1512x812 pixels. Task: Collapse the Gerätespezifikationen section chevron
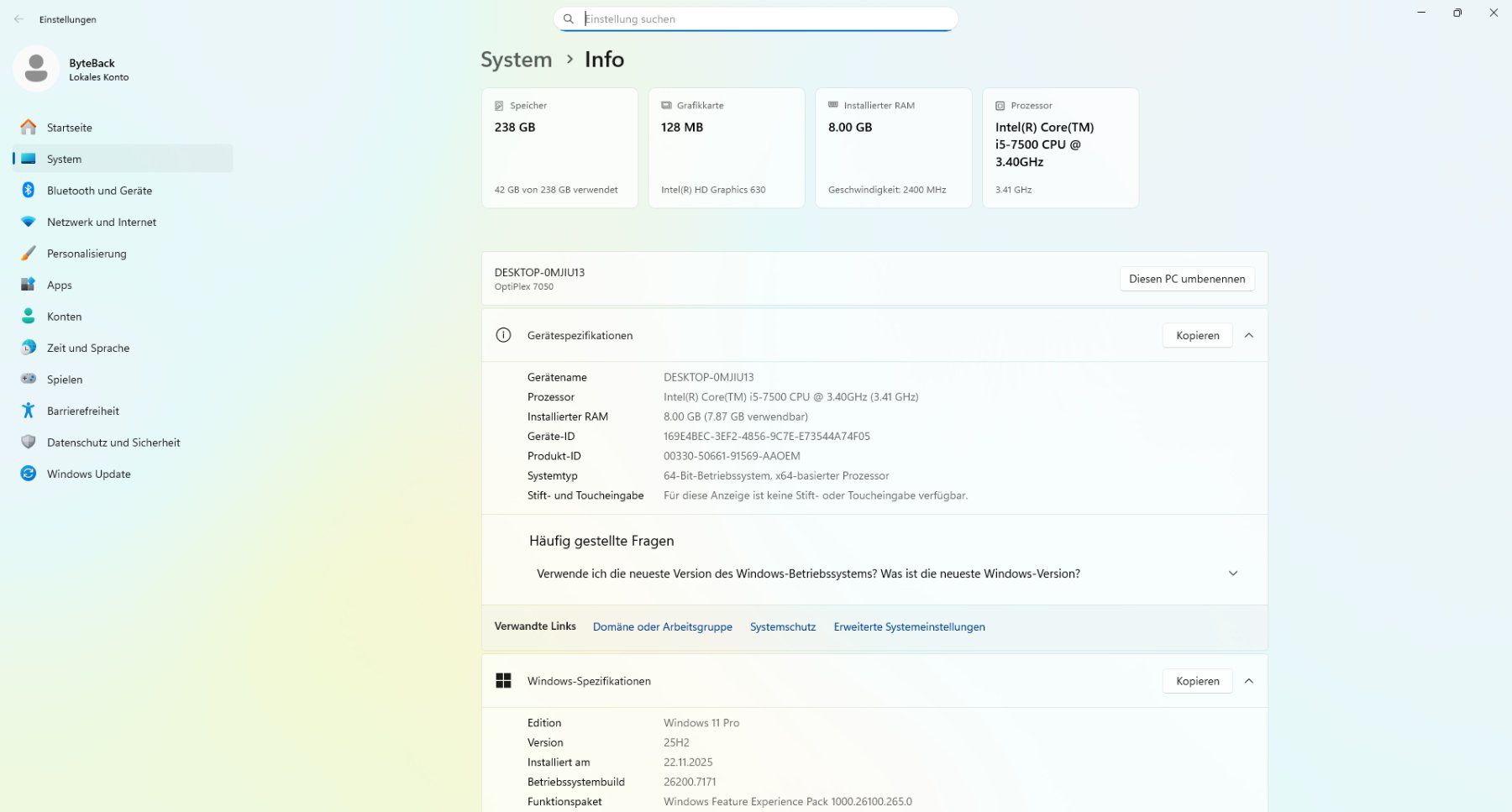tap(1249, 335)
